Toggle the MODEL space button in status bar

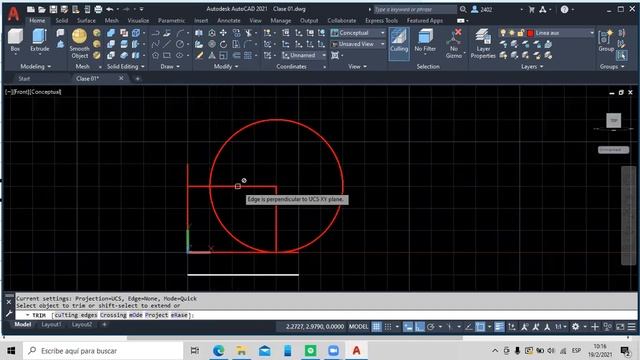[358, 327]
